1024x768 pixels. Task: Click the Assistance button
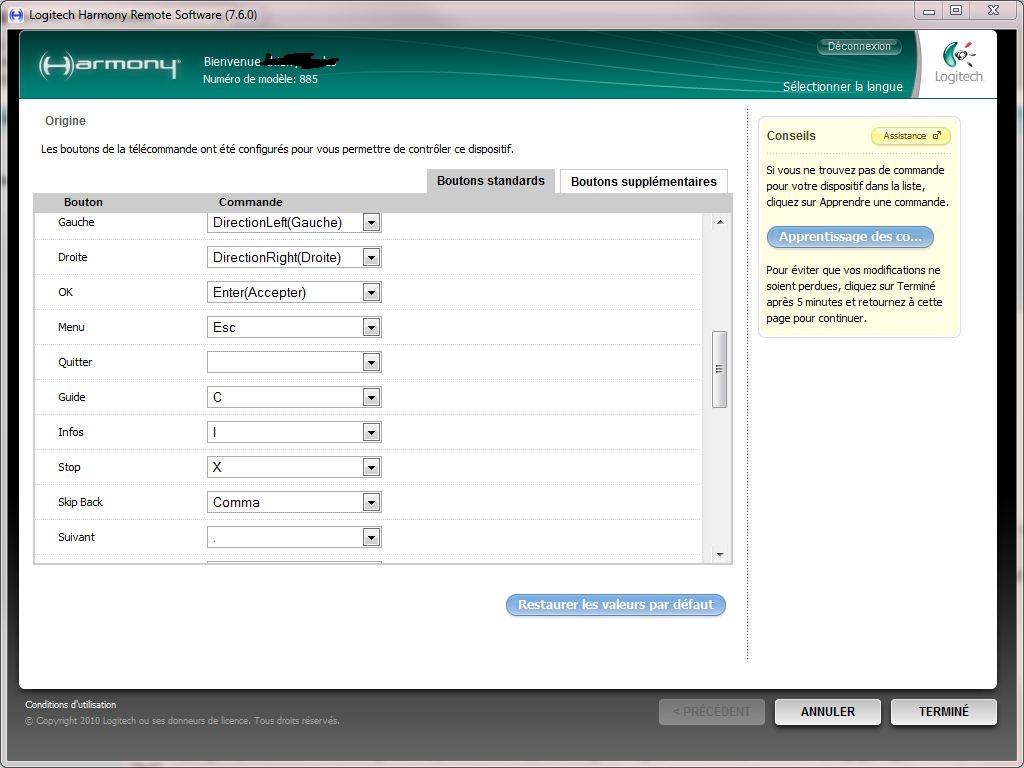[910, 136]
